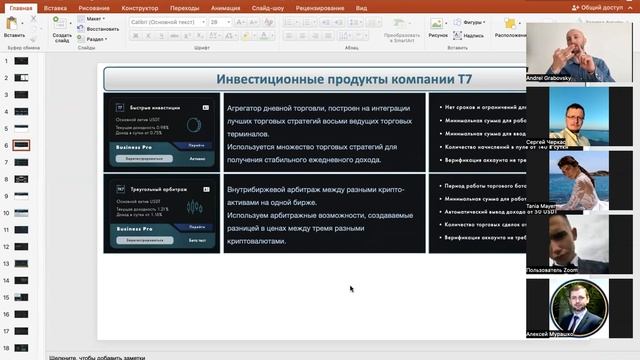Center the paragraph text
This screenshot has width=640, height=360.
(x=302, y=36)
